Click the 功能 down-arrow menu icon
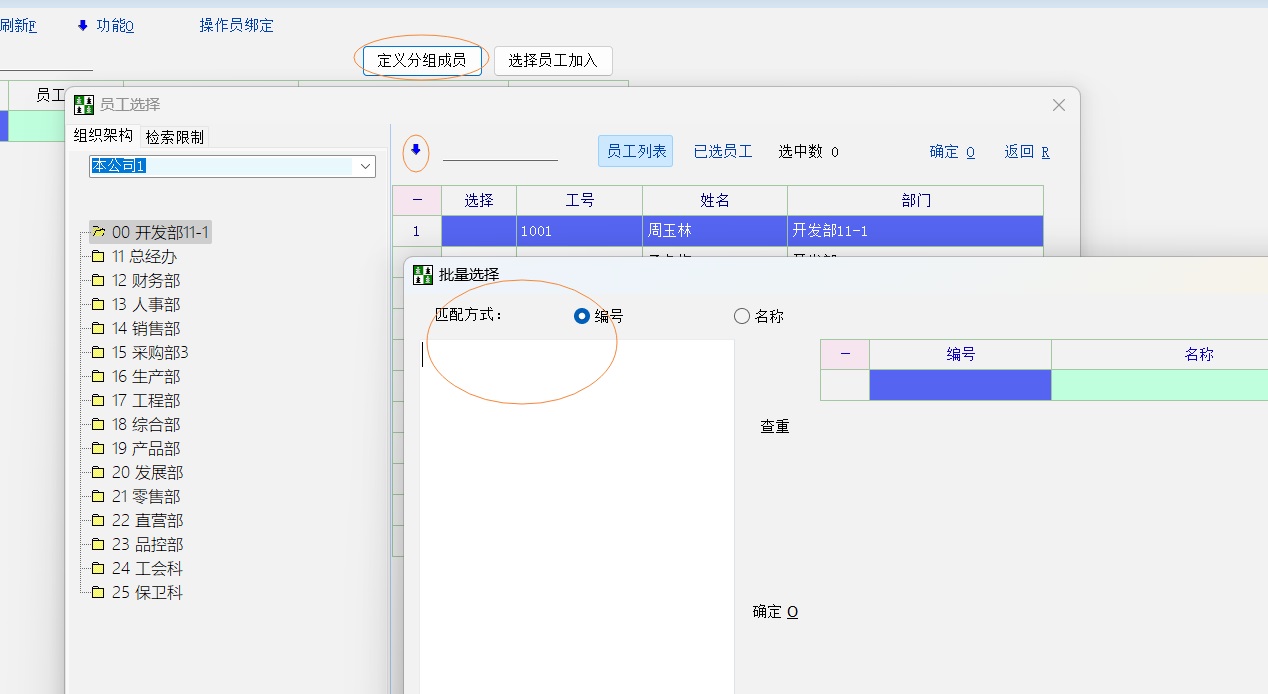 (x=83, y=25)
